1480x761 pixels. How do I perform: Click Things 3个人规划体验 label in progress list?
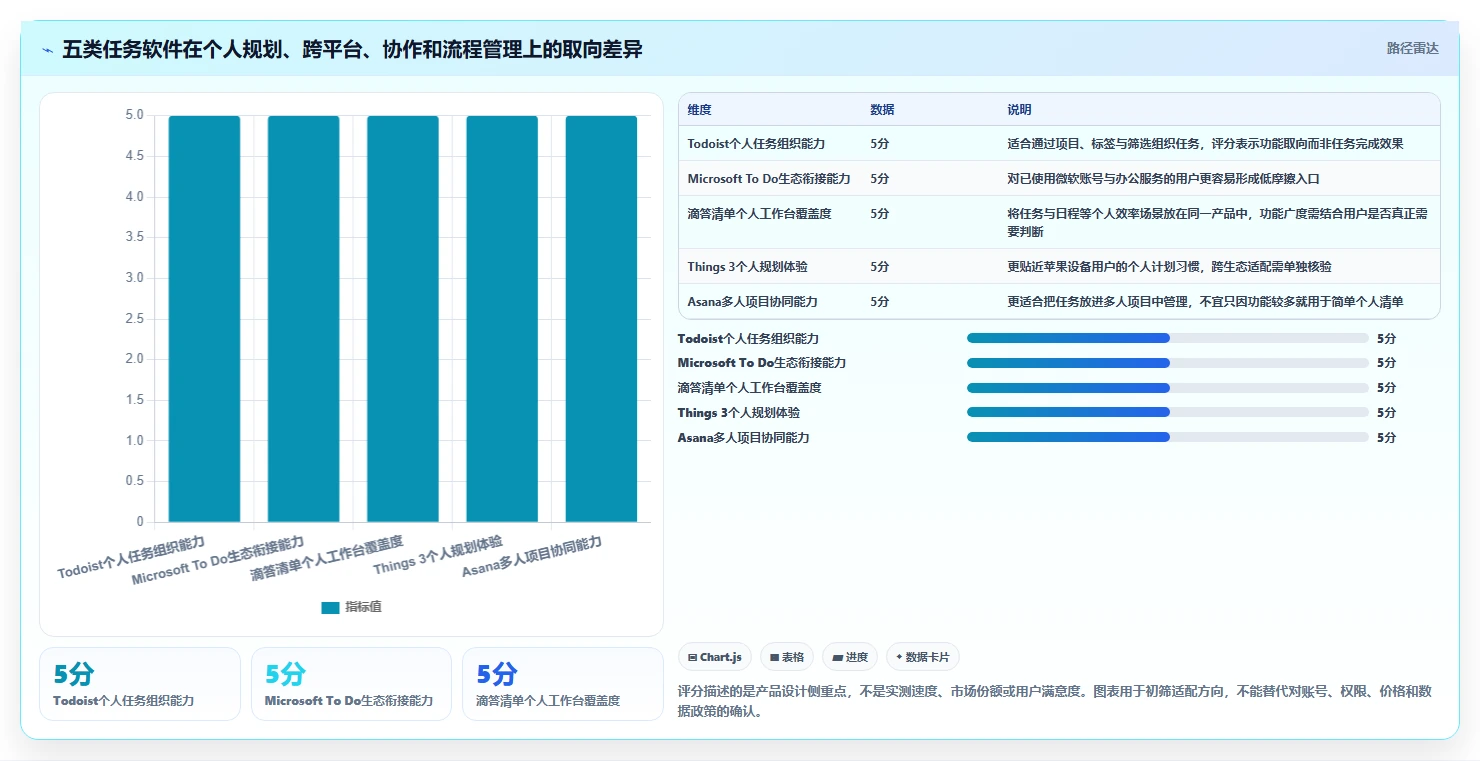[738, 413]
